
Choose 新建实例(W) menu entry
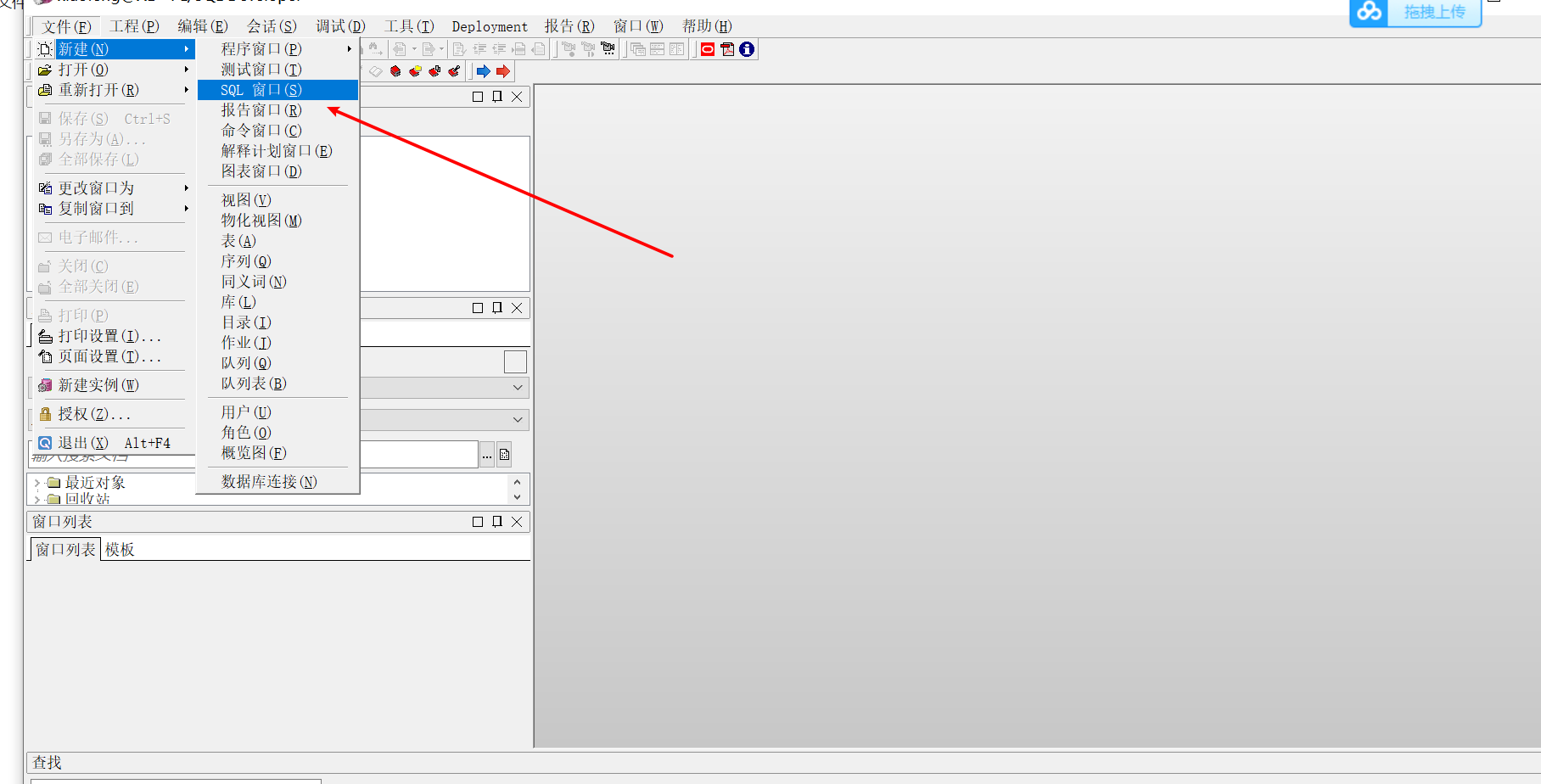click(x=114, y=385)
